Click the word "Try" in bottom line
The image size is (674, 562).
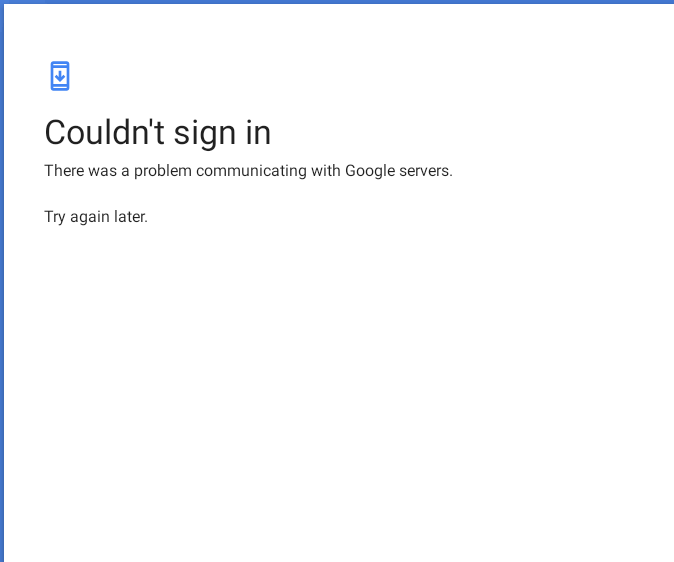pyautogui.click(x=55, y=217)
